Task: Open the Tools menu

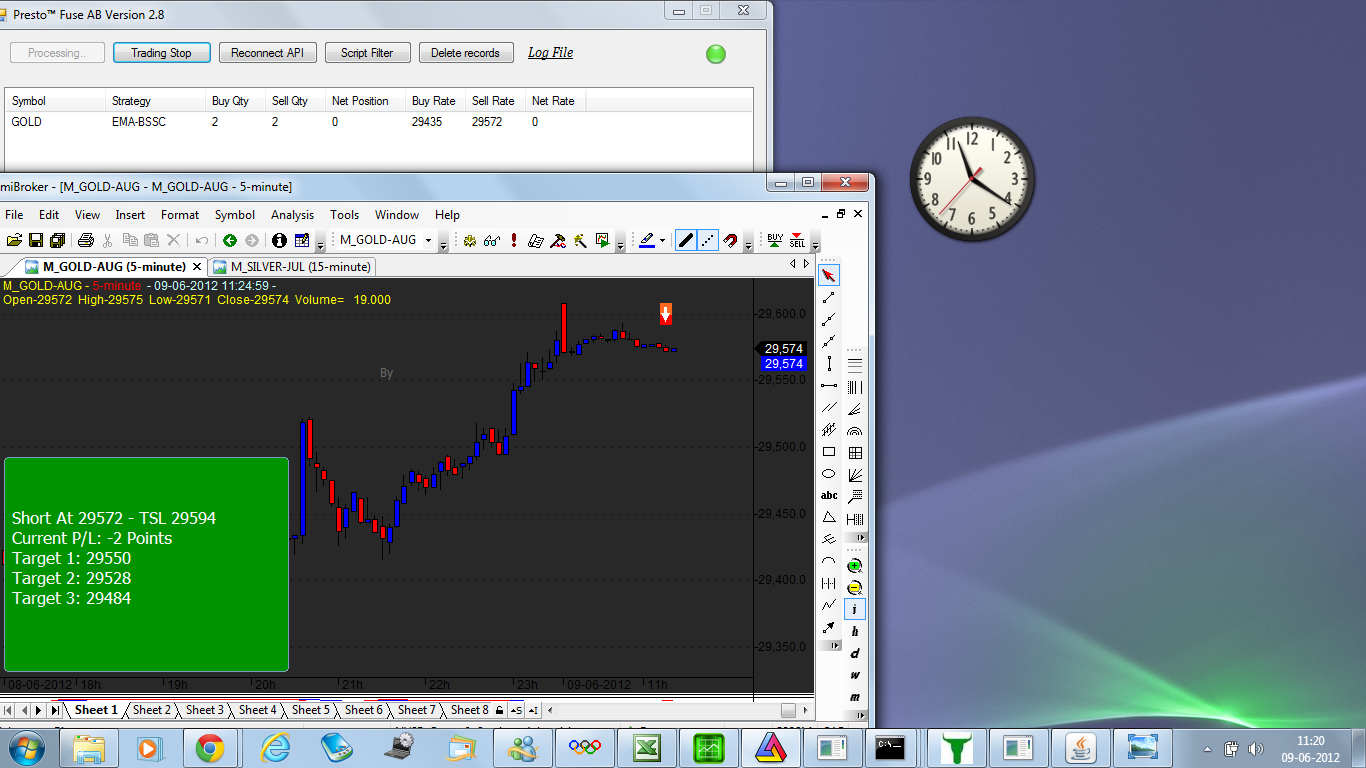Action: click(x=344, y=215)
